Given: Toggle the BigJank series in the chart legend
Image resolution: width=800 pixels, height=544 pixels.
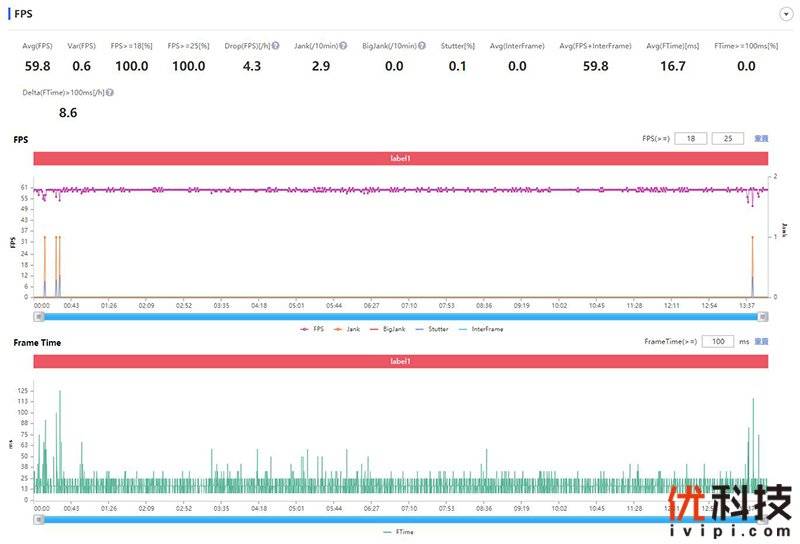Looking at the screenshot, I should tap(387, 329).
